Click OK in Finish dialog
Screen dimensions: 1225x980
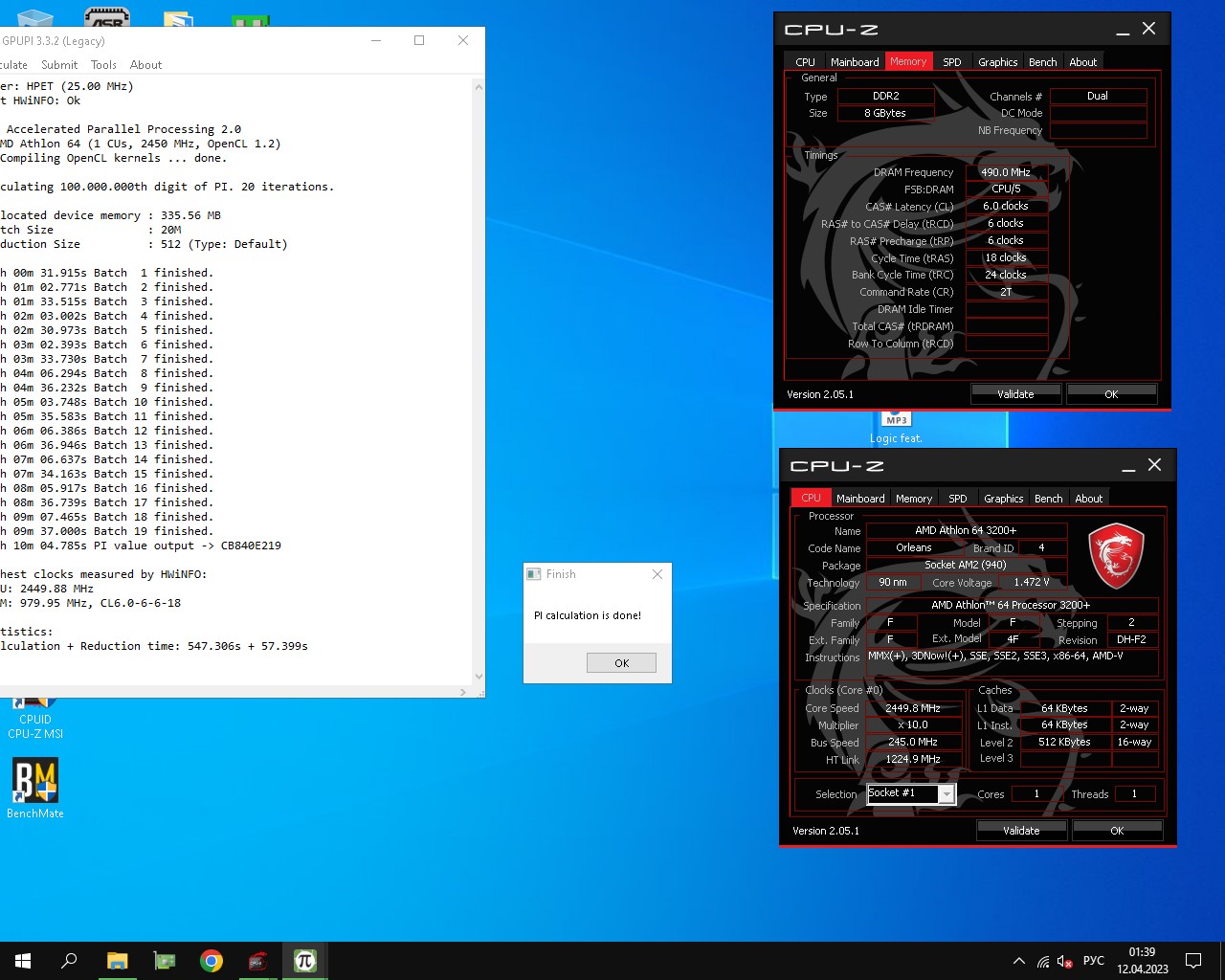click(621, 663)
